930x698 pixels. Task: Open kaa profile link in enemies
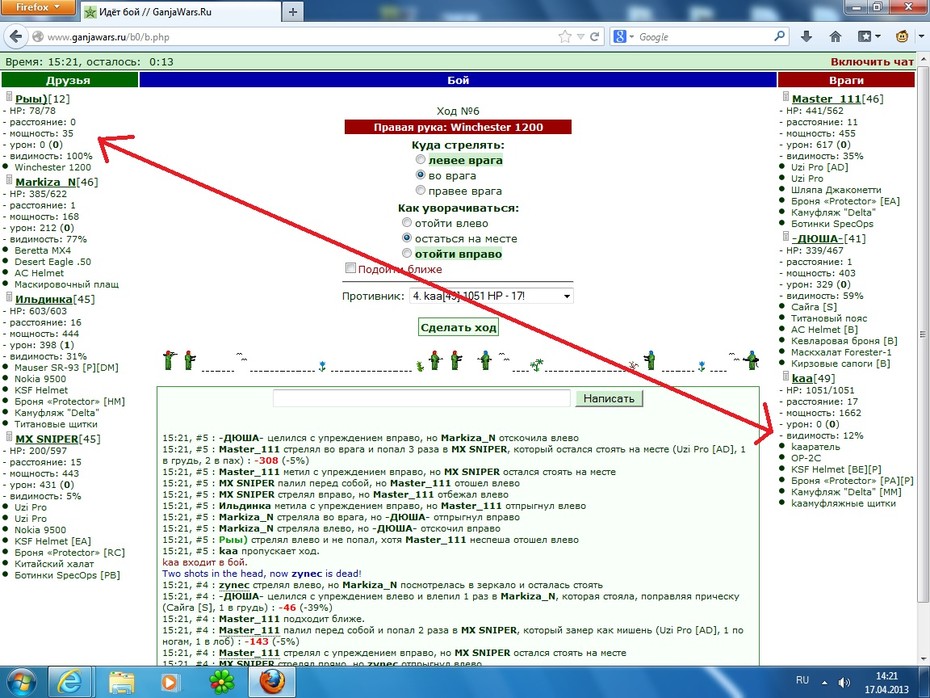[802, 378]
